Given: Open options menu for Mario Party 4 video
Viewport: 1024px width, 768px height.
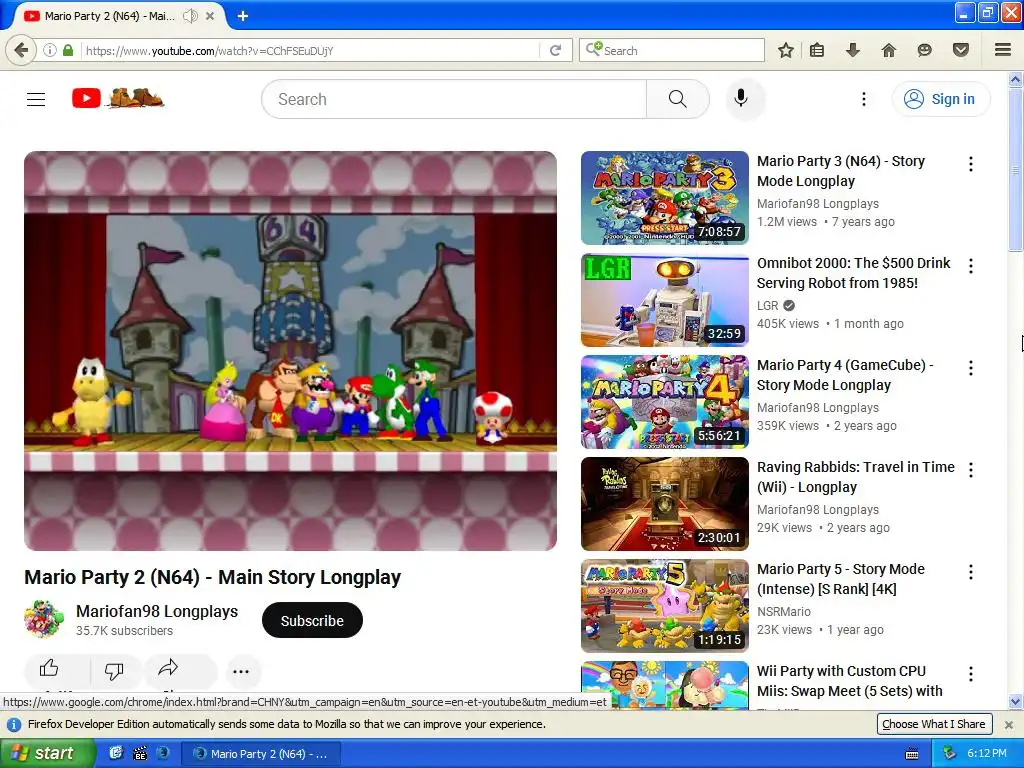Looking at the screenshot, I should 970,368.
